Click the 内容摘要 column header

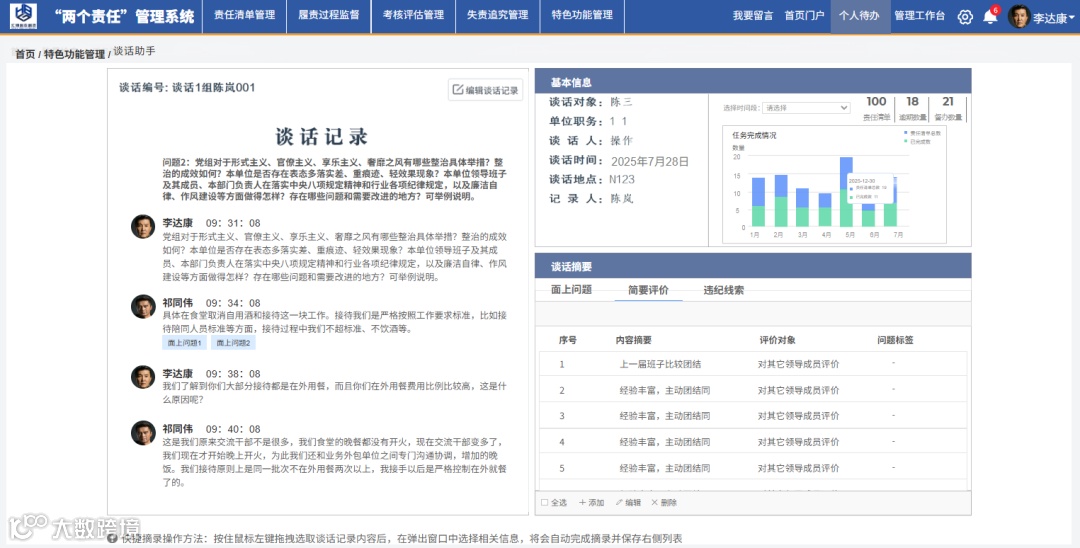(634, 340)
